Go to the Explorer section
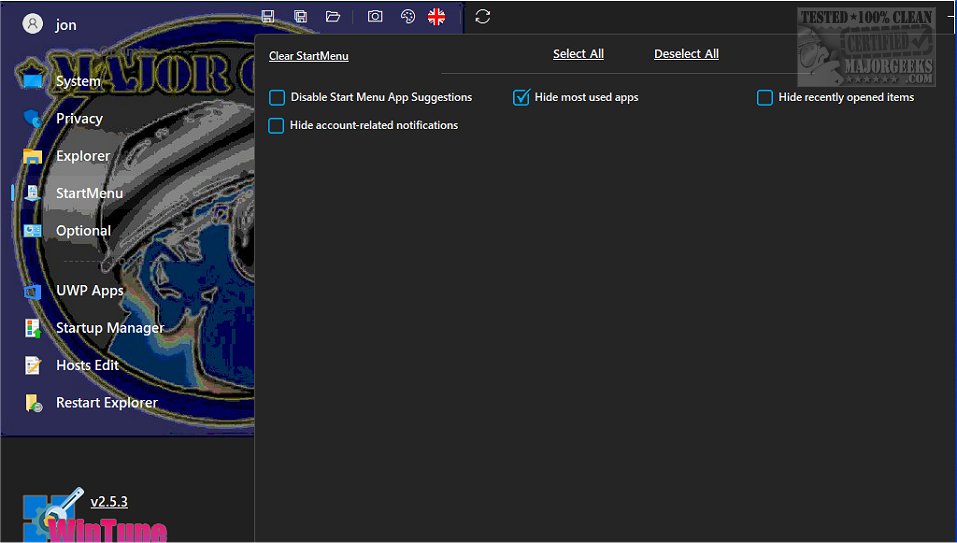The height and width of the screenshot is (543, 957). (x=83, y=156)
